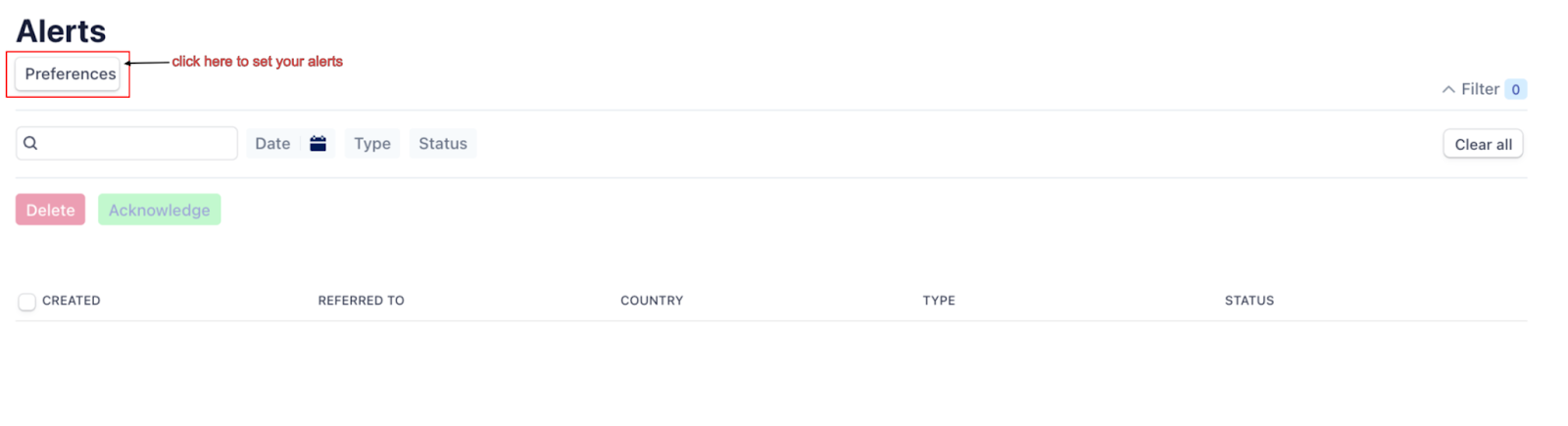Delete the selected alerts
Image resolution: width=1568 pixels, height=426 pixels.
(50, 210)
